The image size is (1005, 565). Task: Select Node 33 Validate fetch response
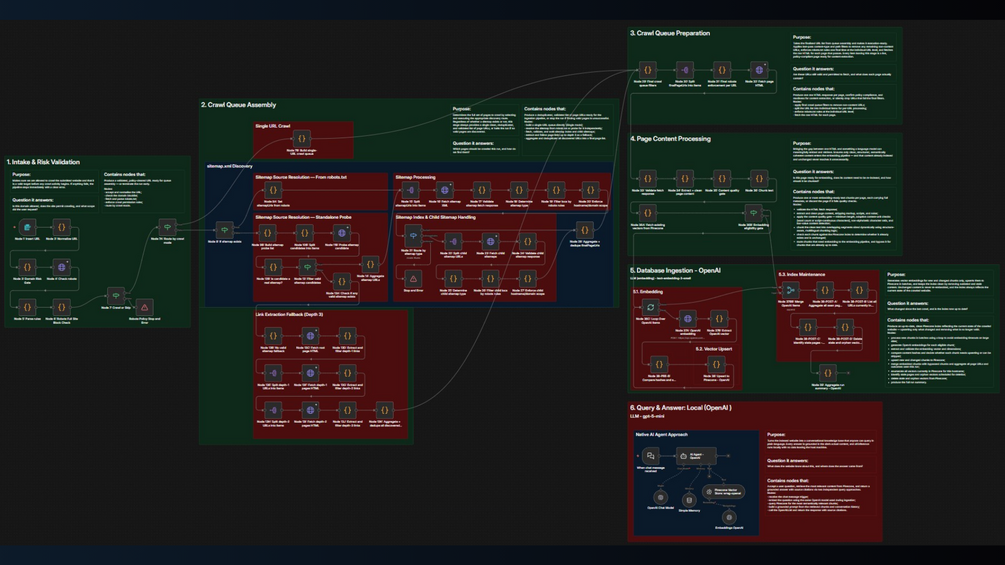[647, 178]
